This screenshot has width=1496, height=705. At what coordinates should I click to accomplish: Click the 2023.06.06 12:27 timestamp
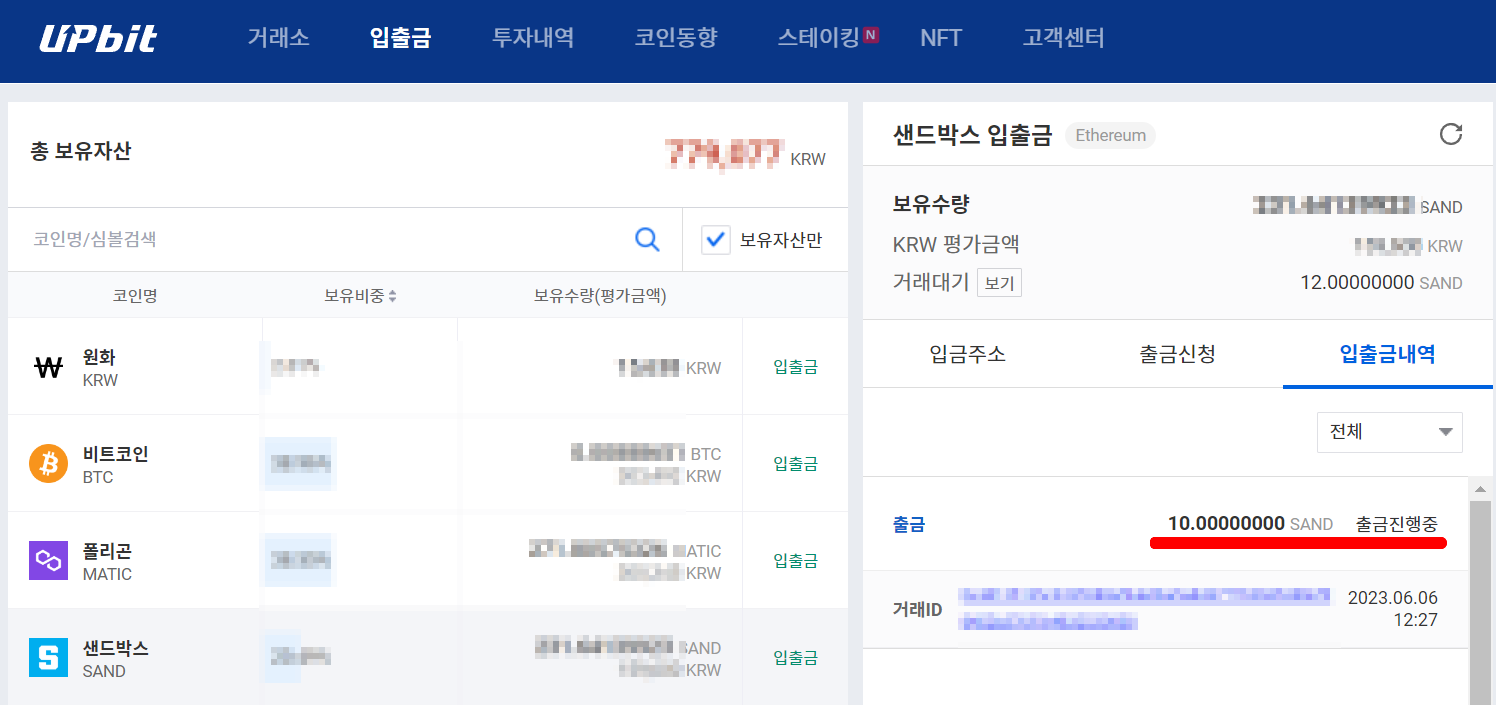[x=1393, y=609]
